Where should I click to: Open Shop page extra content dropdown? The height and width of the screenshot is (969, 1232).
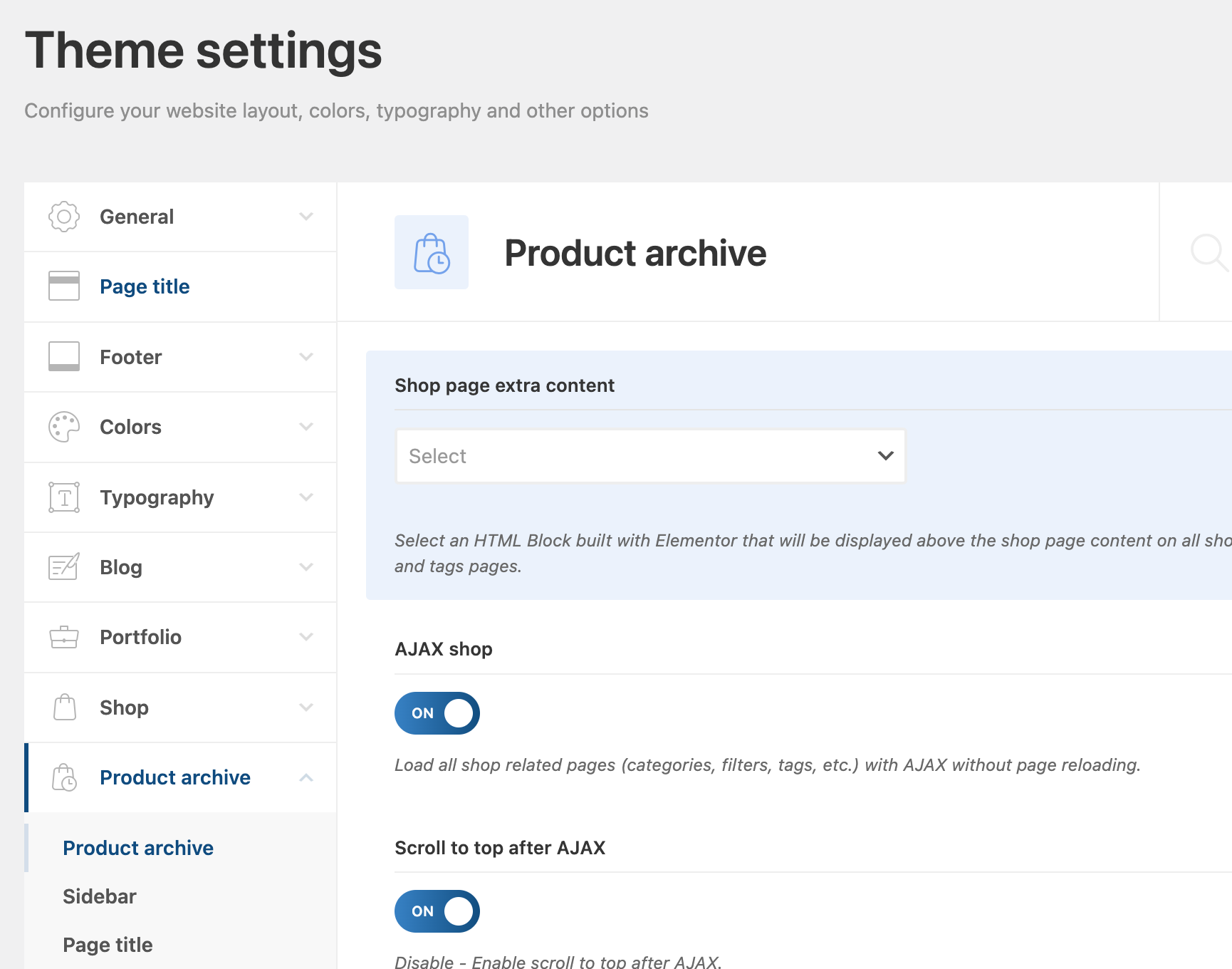coord(650,456)
